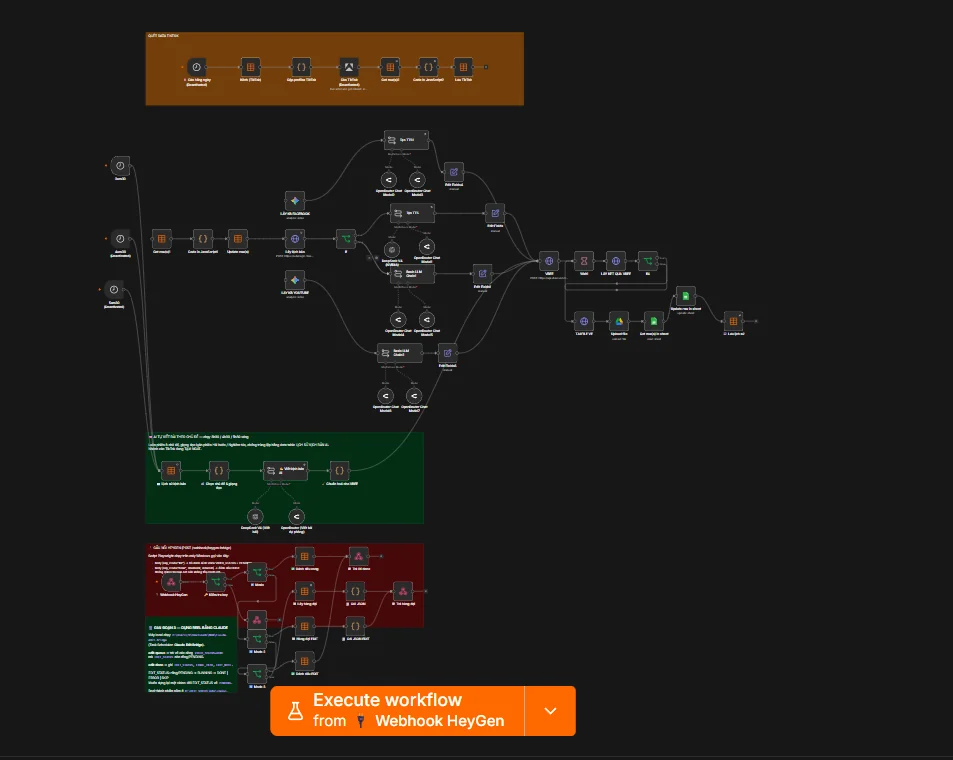Screen dimensions: 953x760
Task: Select the Switch node inside the red sticky
Action: pos(216,582)
